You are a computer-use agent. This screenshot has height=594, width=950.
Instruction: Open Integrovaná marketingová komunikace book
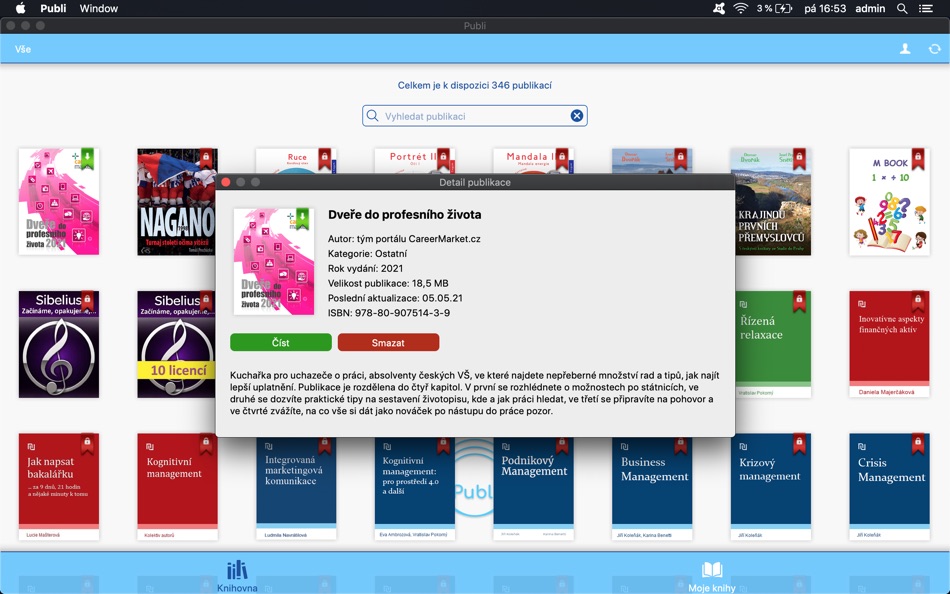point(296,489)
